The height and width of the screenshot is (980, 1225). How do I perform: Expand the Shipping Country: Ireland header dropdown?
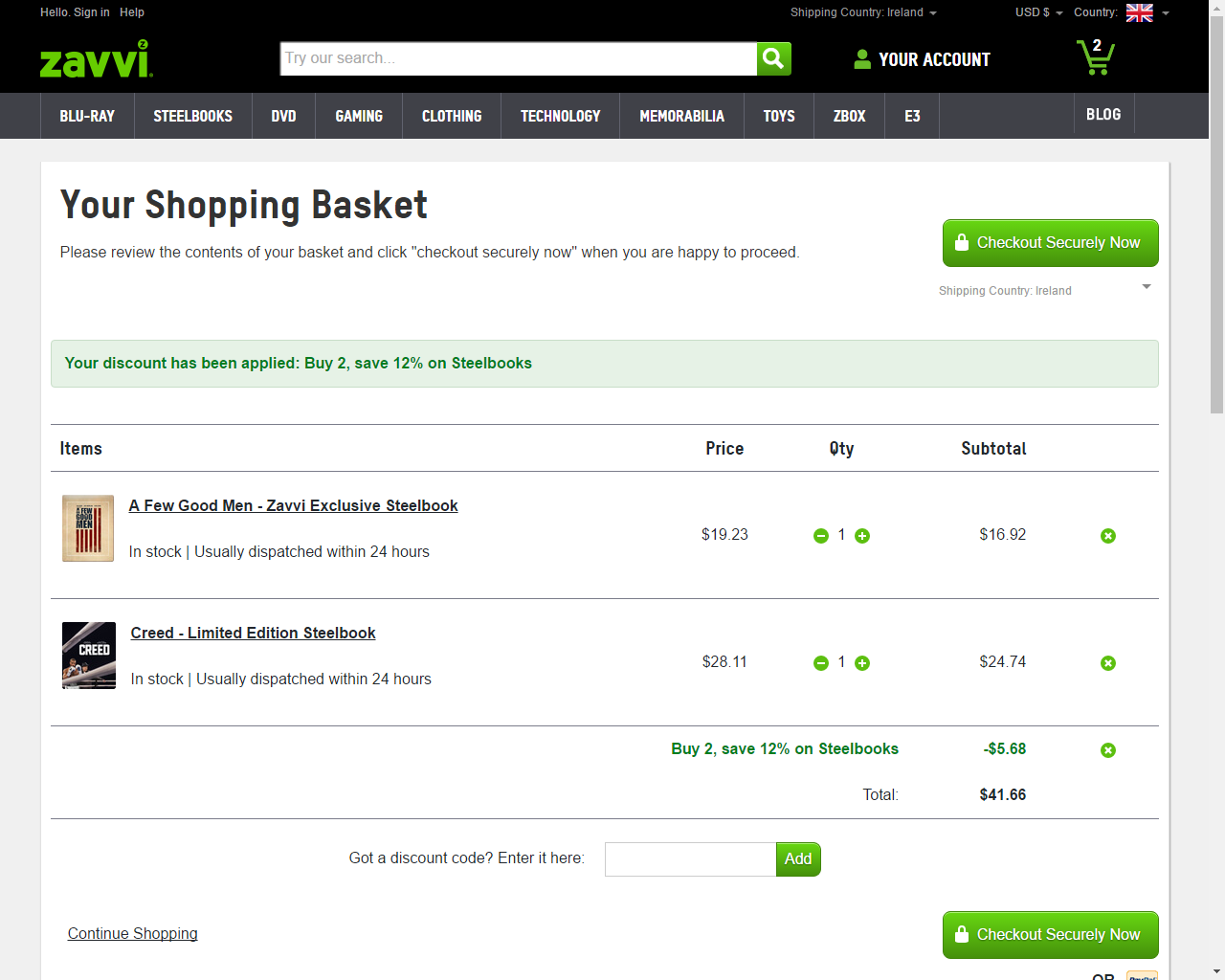click(x=863, y=12)
